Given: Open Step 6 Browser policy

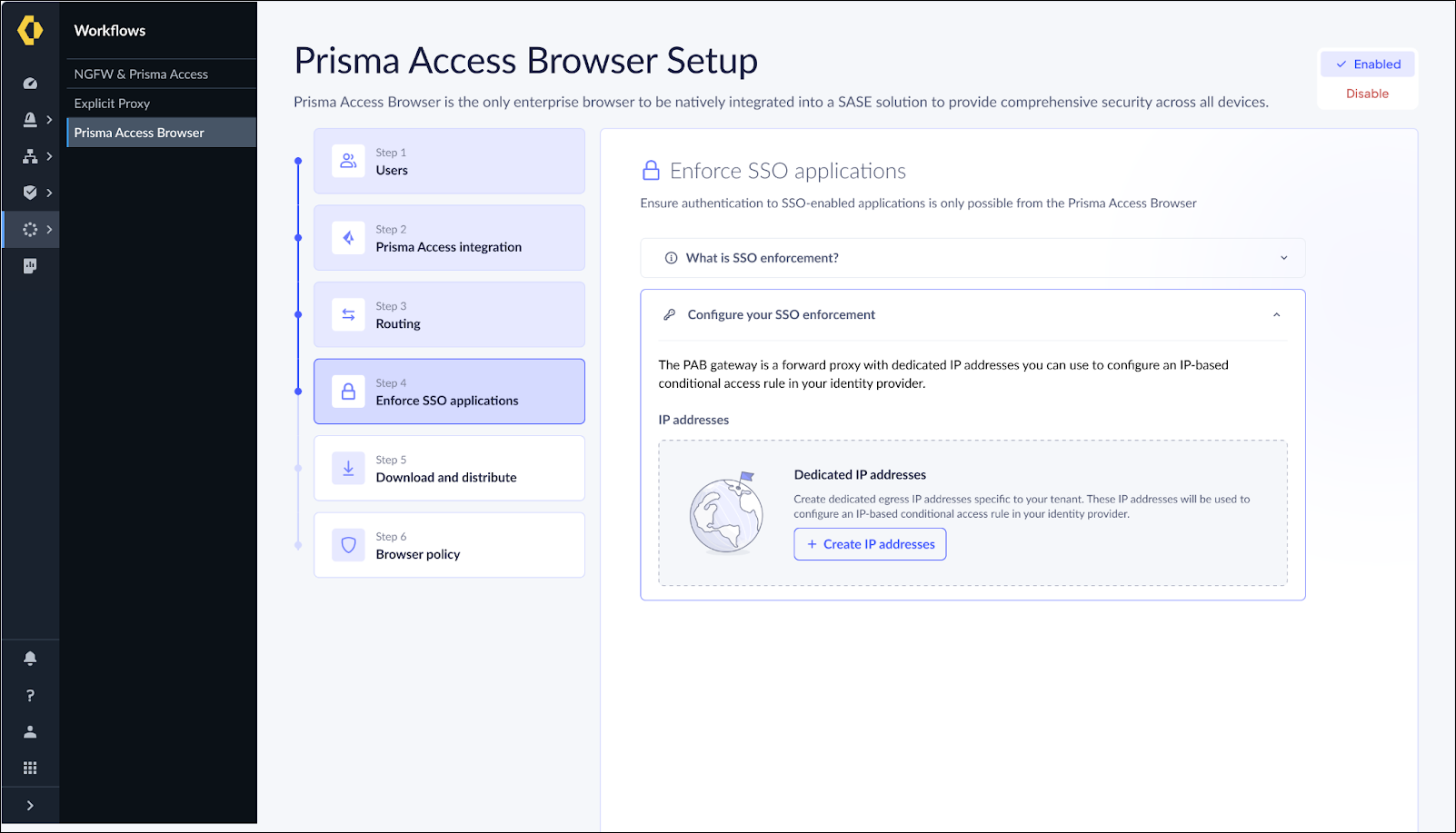Looking at the screenshot, I should point(449,546).
